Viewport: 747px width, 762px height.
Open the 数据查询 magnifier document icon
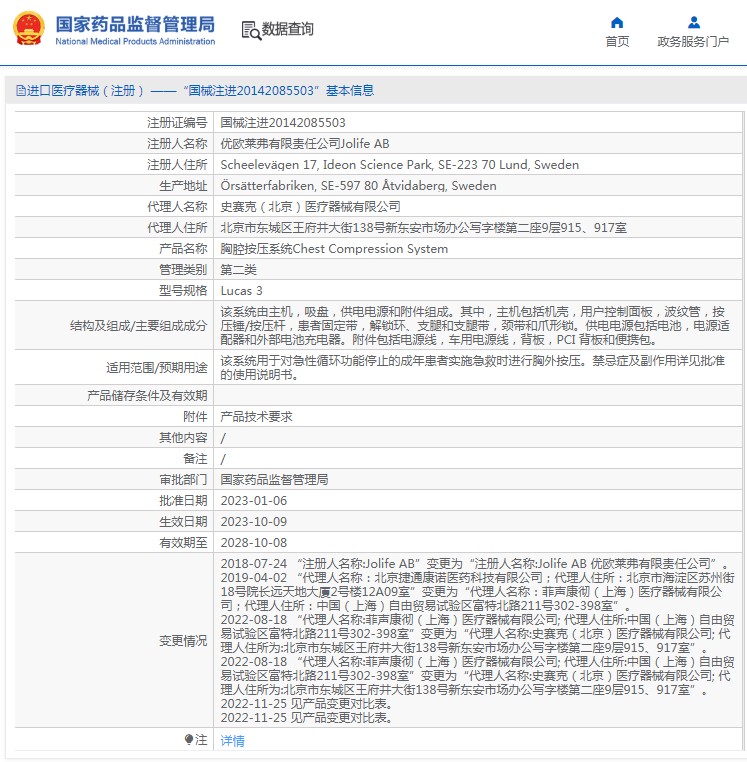tap(251, 31)
